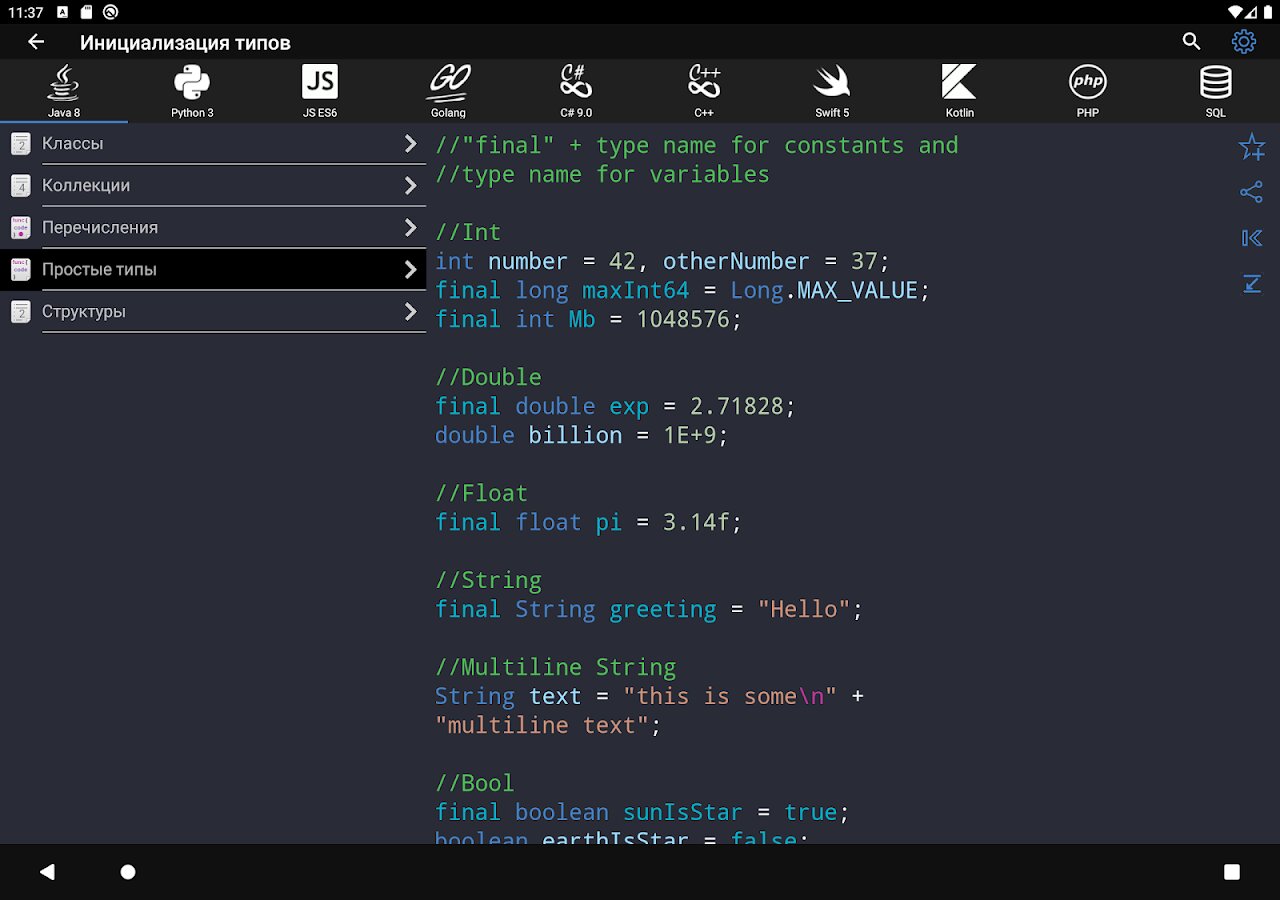Viewport: 1280px width, 900px height.
Task: Switch to the PHP tab label
Action: pyautogui.click(x=1088, y=113)
